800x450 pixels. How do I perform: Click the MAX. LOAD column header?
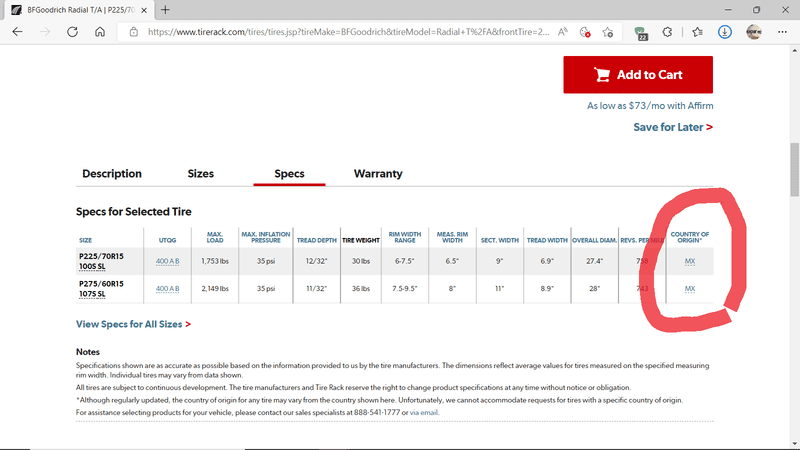(215, 237)
